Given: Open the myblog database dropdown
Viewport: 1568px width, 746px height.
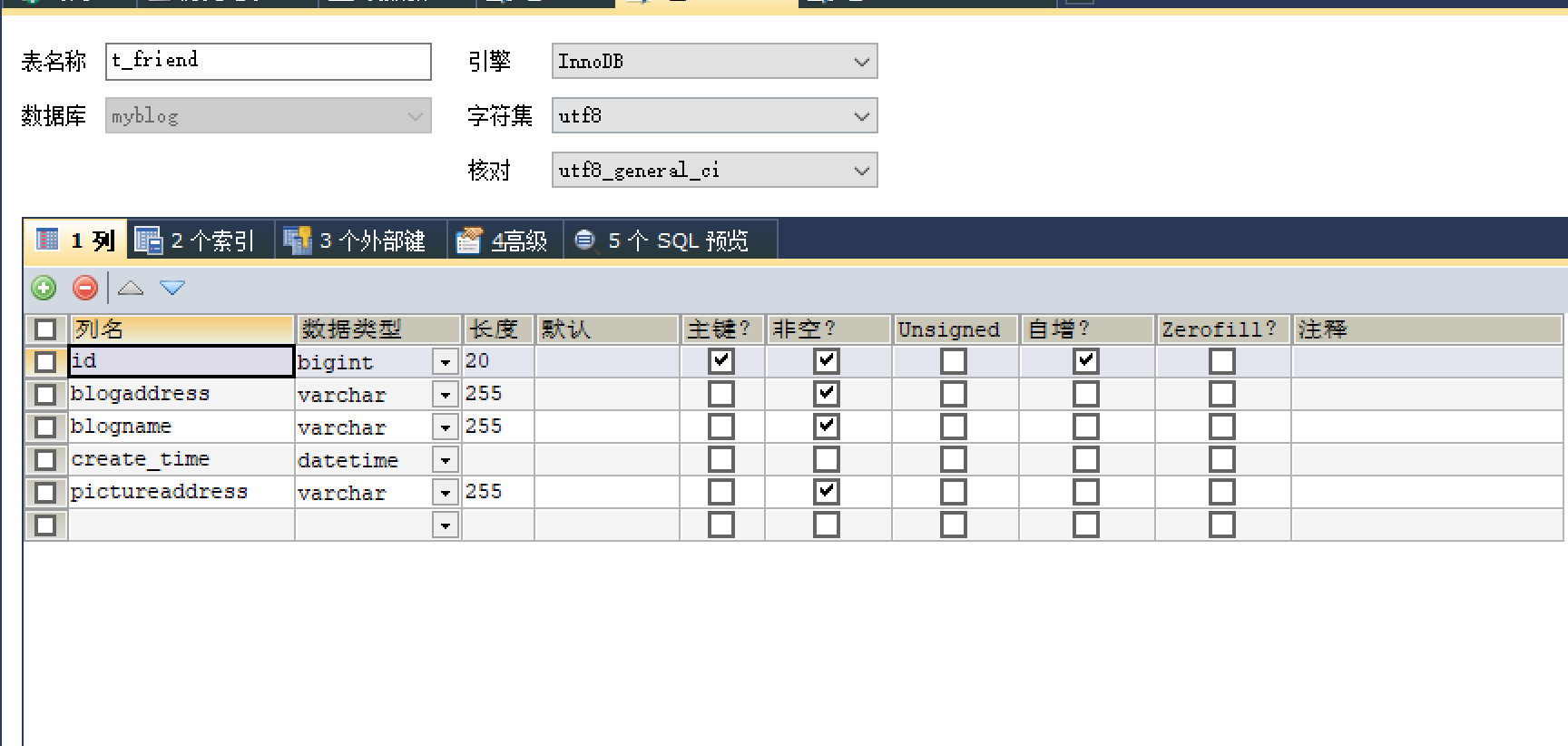Looking at the screenshot, I should (269, 115).
